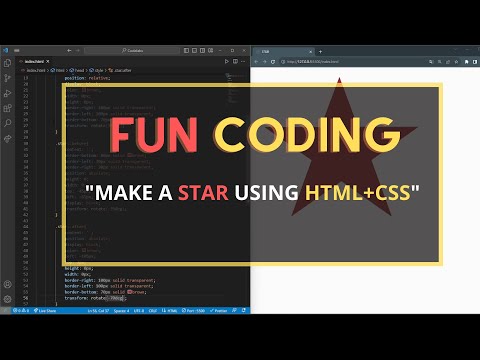Click the VS Code command center search box
Image resolution: width=480 pixels, height=360 pixels.
click(x=132, y=51)
